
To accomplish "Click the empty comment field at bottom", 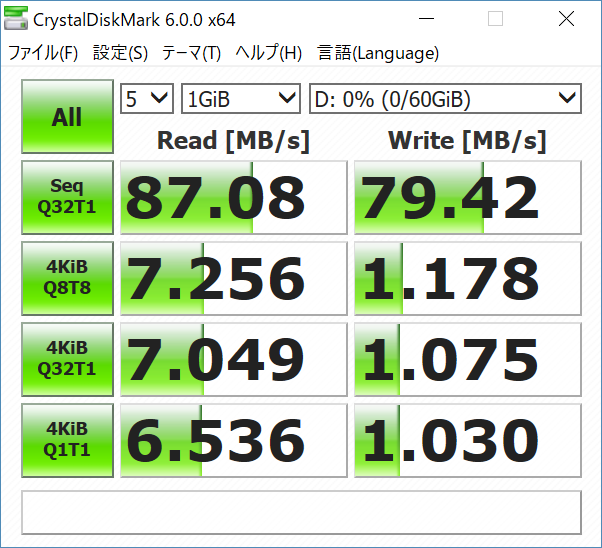I will 301,512.
